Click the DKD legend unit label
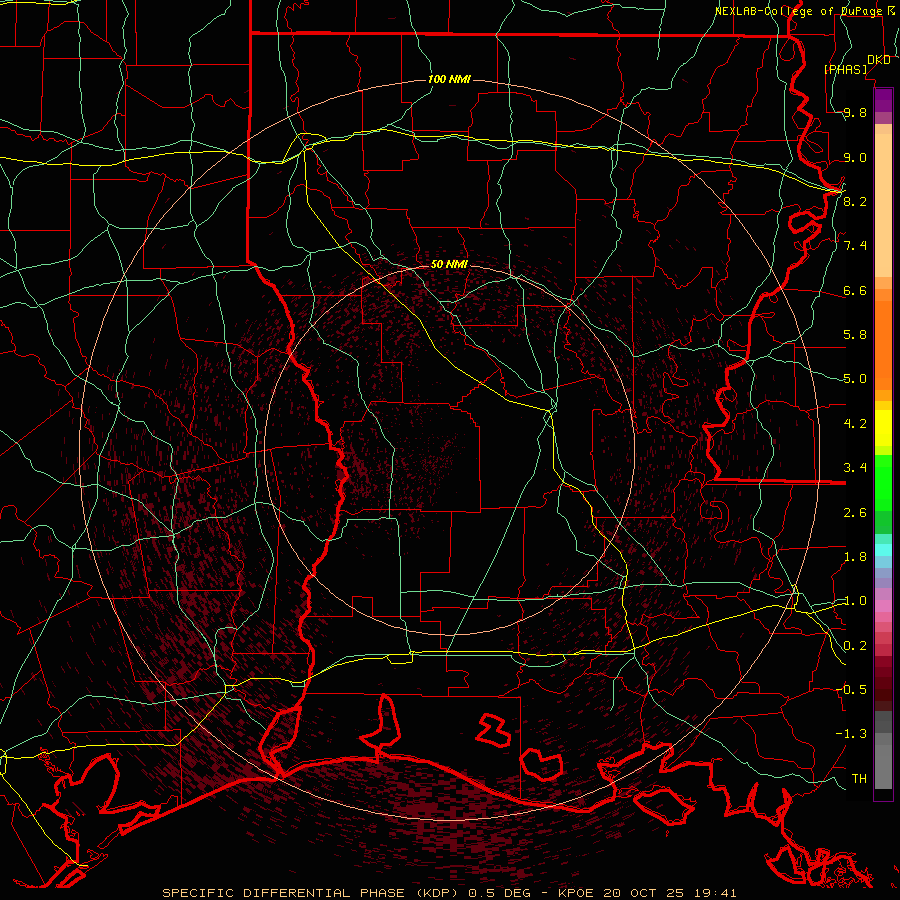900x900 pixels. pos(879,59)
